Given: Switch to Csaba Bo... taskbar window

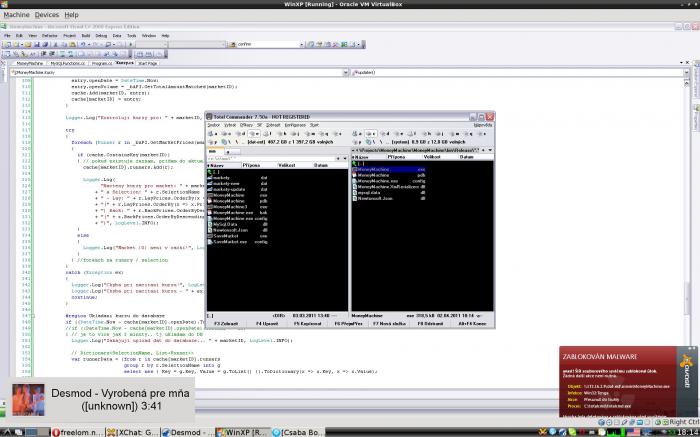Looking at the screenshot, I should [298, 432].
